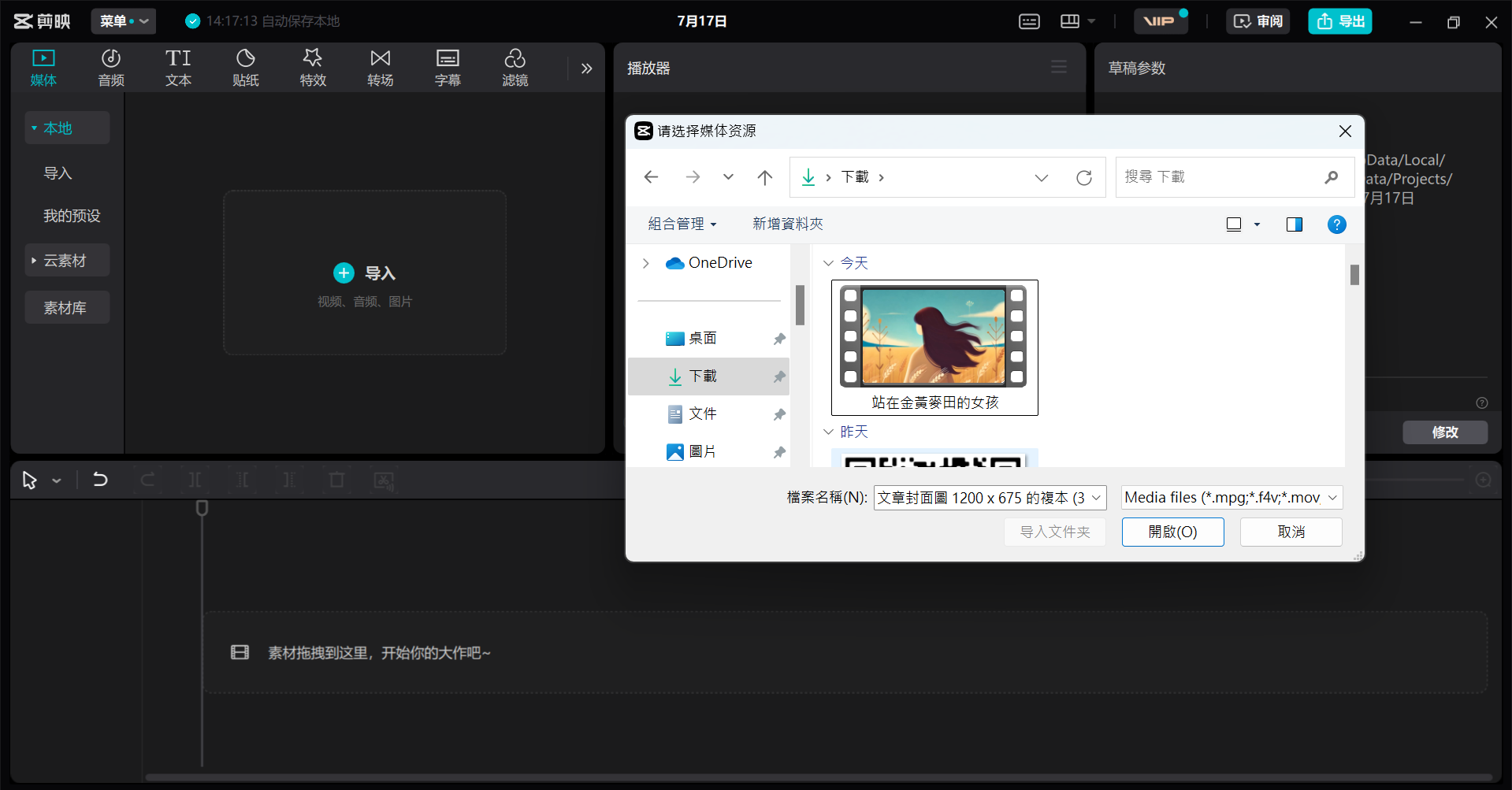The width and height of the screenshot is (1512, 790).
Task: Open the file dialog help icon
Action: 1336,224
